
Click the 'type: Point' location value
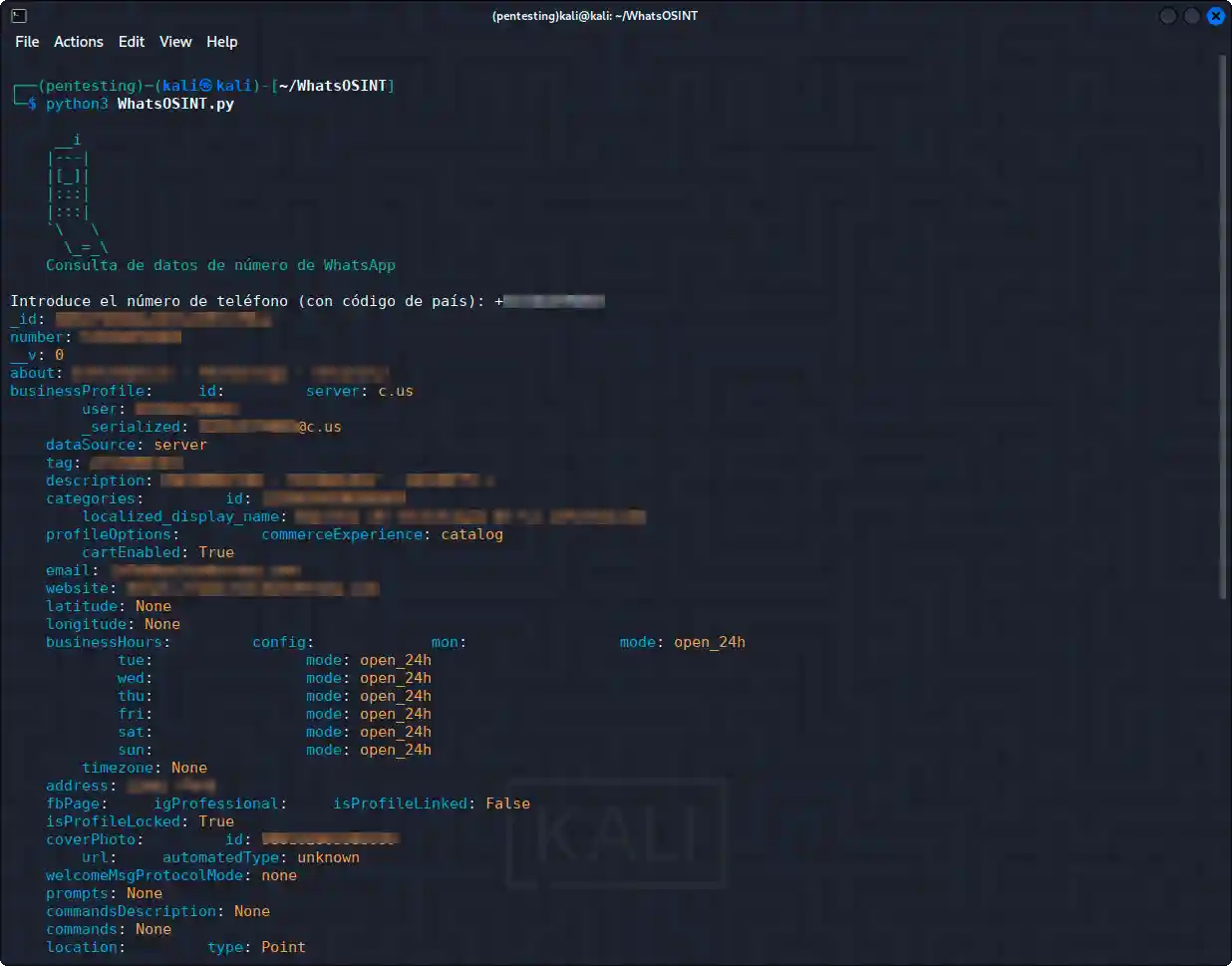257,947
